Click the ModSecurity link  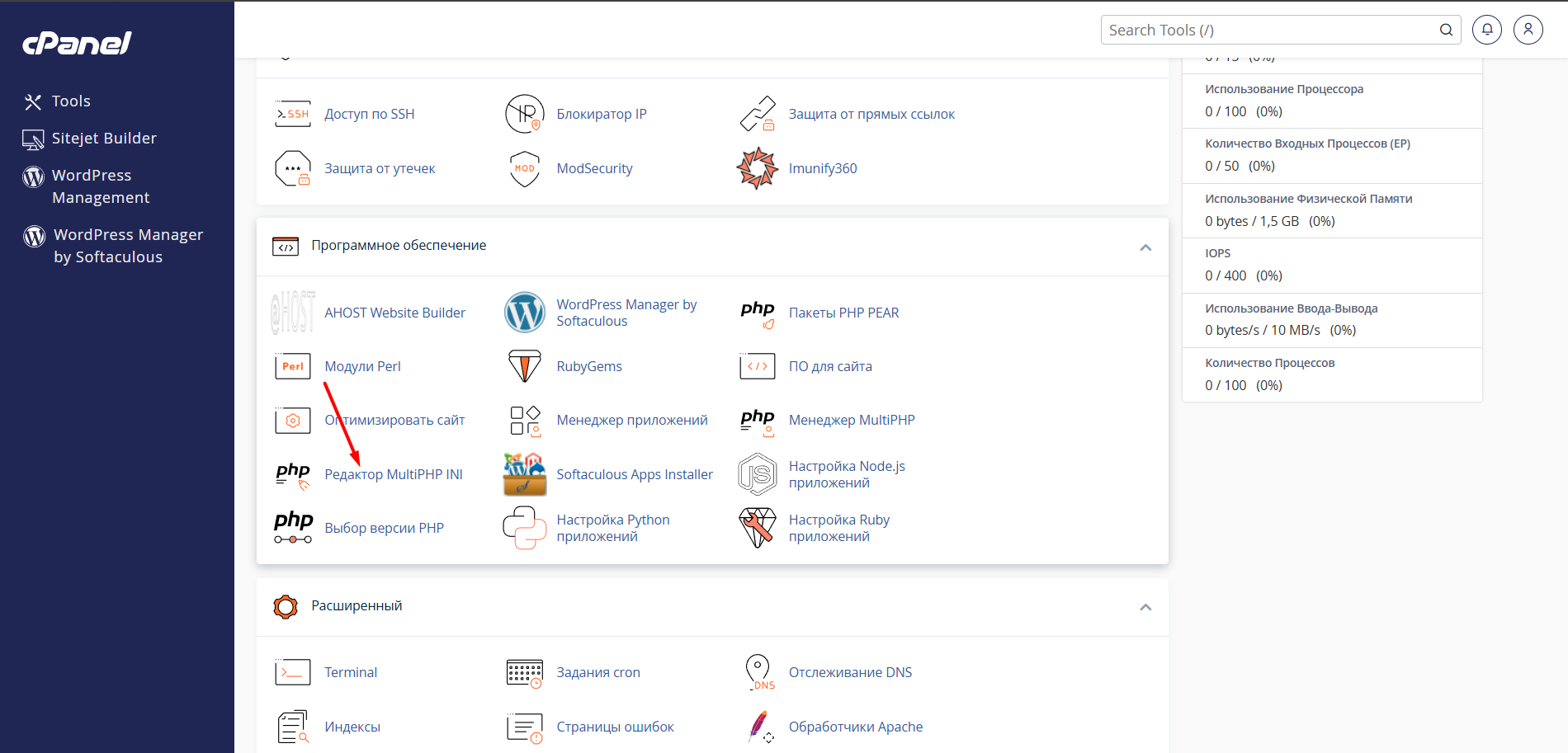coord(594,168)
